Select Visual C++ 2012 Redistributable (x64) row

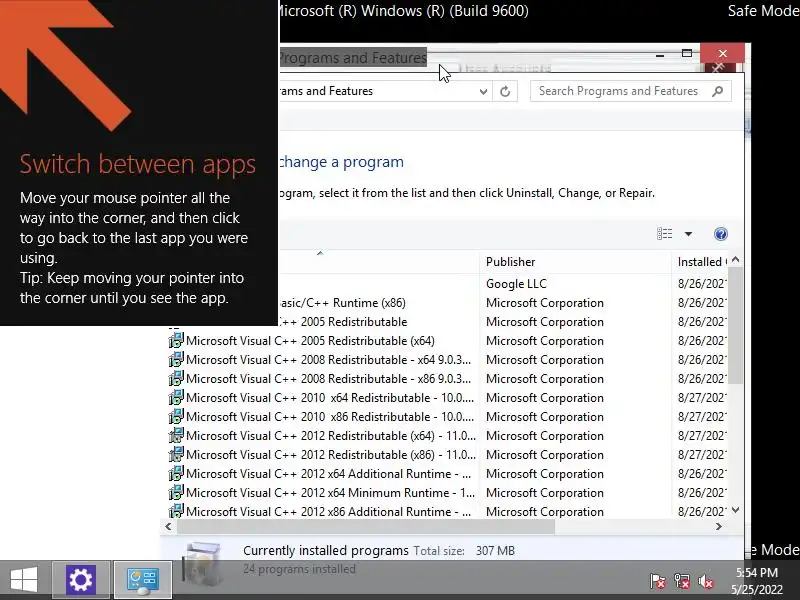320,436
